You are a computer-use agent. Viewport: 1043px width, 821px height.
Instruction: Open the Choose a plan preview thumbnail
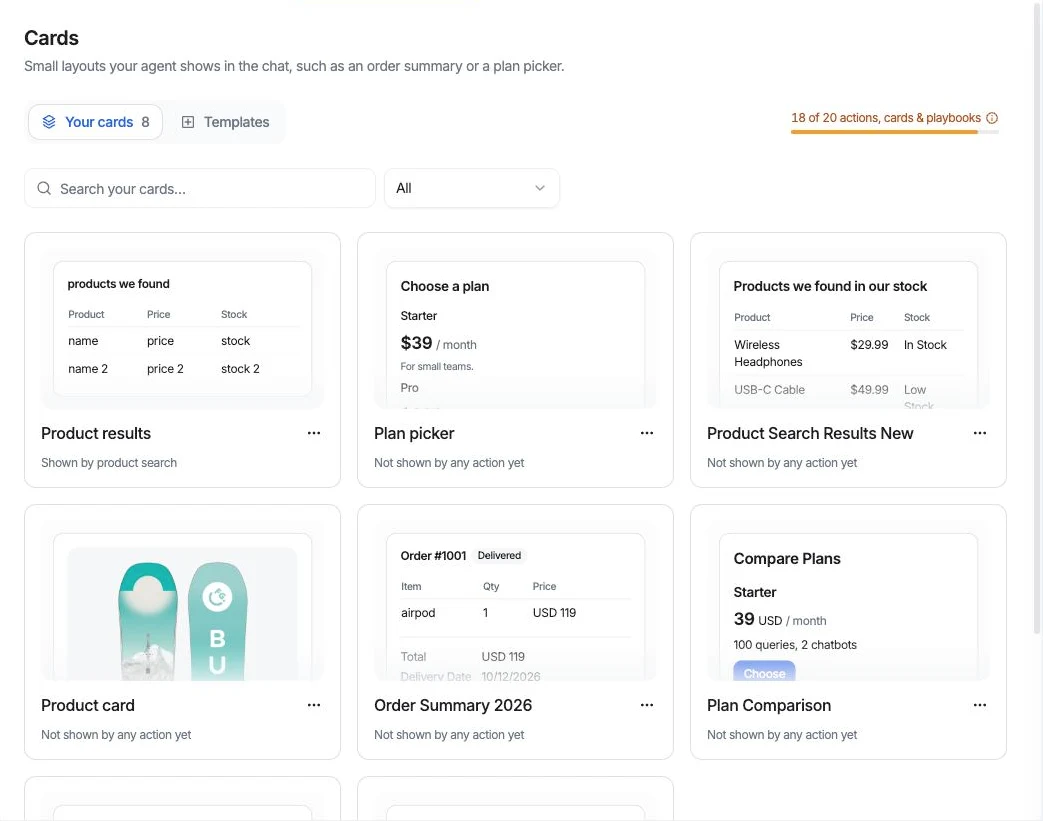[x=516, y=329]
